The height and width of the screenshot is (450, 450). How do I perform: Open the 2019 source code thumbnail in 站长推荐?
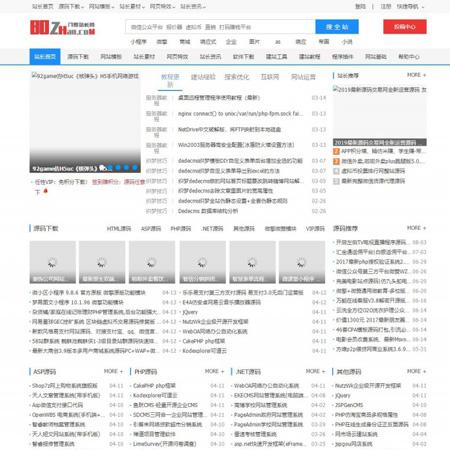[380, 116]
